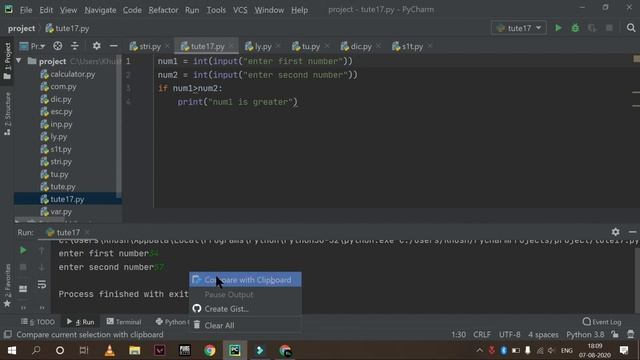Choose Create Gist from context menu
Viewport: 640px width, 360px height.
click(245, 309)
